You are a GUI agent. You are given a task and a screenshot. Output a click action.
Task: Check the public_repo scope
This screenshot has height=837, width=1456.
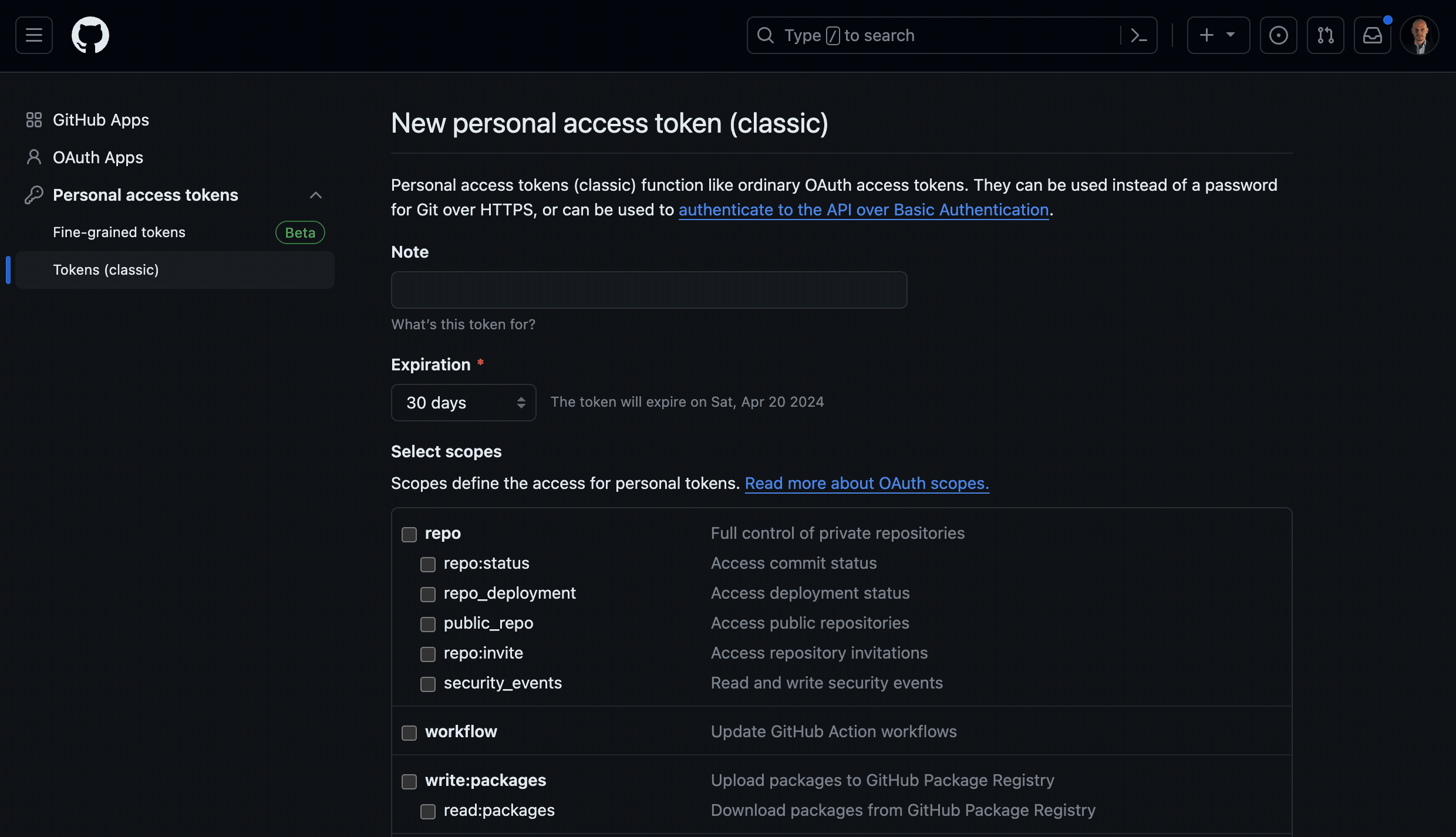coord(428,624)
